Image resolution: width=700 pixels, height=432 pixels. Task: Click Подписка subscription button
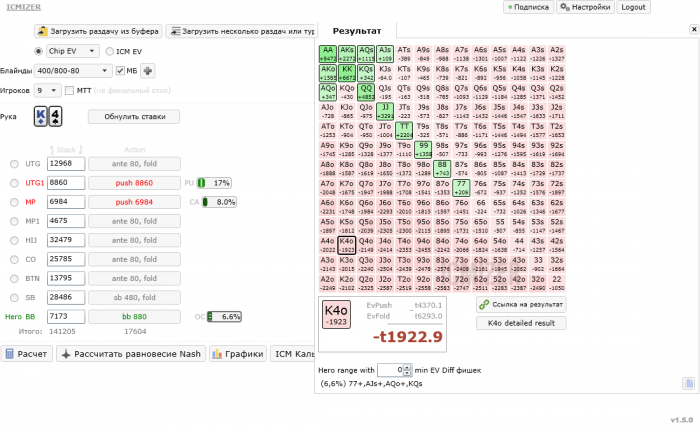[529, 7]
